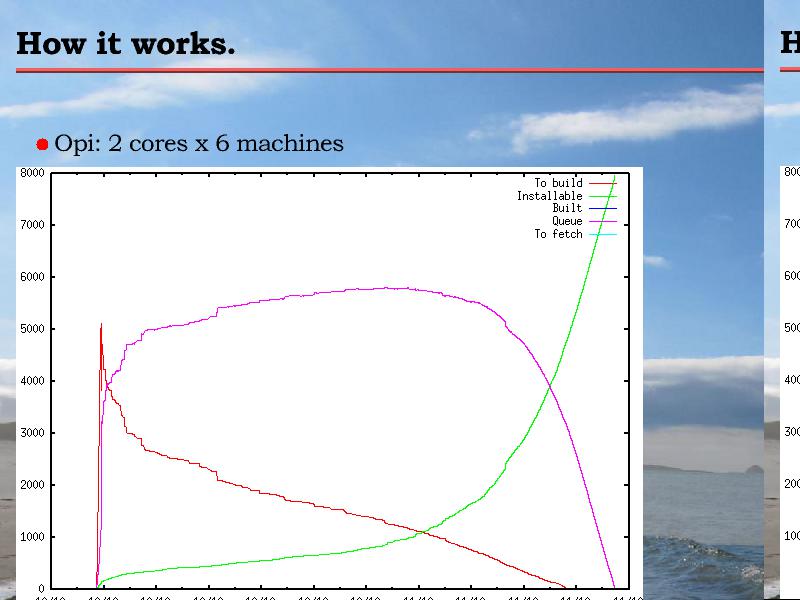Click the red bullet point marker
Viewport: 800px width, 600px height.
click(x=42, y=145)
